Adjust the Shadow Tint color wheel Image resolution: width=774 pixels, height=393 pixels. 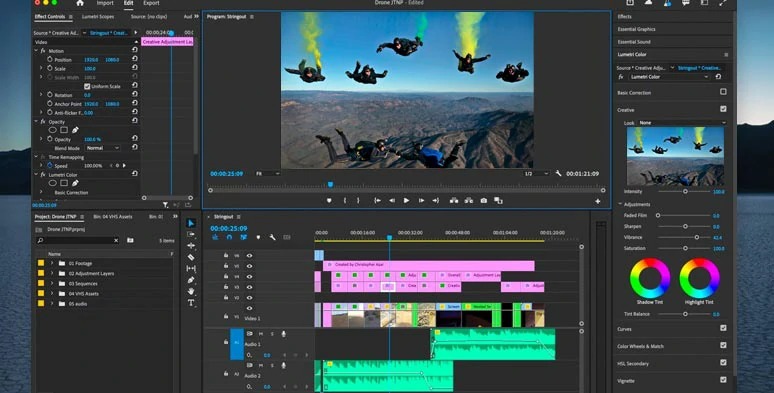point(650,278)
